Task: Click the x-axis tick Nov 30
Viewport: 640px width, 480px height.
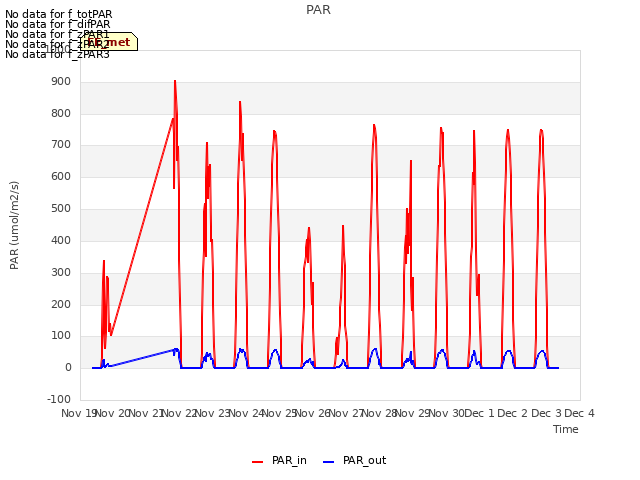Action: (x=447, y=413)
